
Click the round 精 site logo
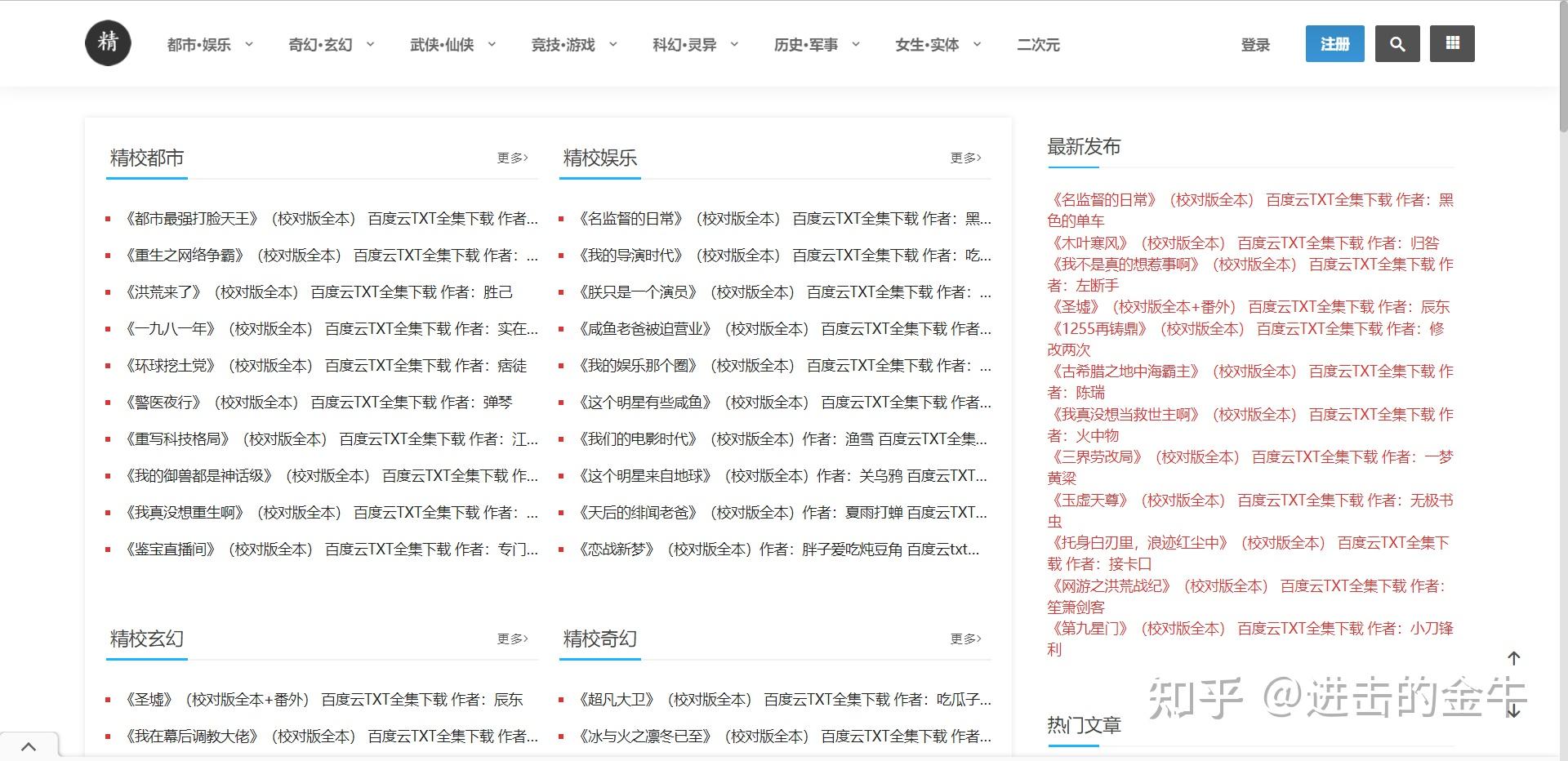pos(108,43)
